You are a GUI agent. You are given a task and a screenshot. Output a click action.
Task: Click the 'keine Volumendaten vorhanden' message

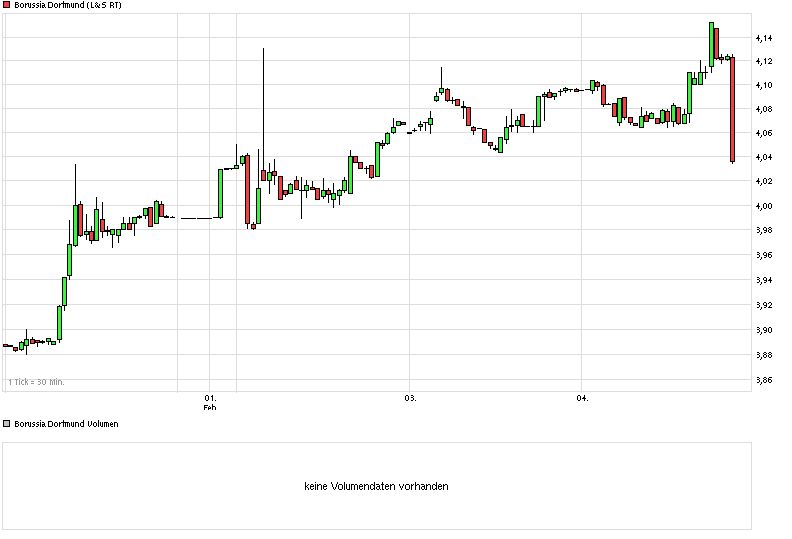point(376,486)
